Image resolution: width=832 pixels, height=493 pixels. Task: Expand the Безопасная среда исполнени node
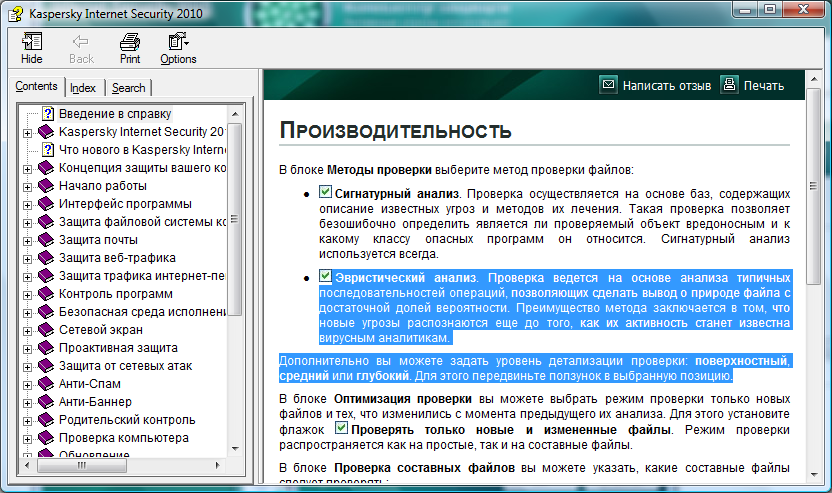(x=28, y=313)
